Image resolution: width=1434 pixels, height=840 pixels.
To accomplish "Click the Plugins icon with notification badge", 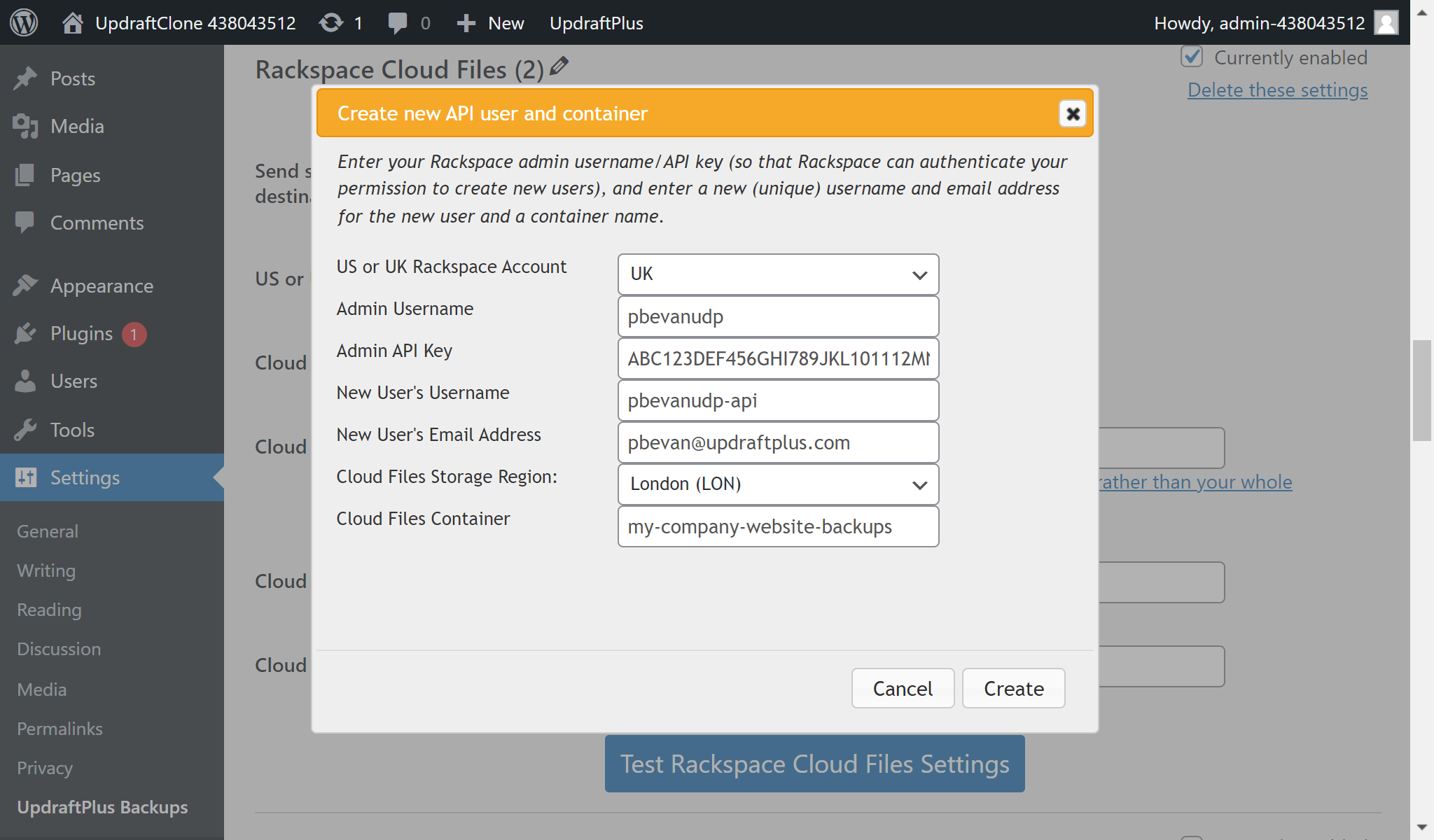I will [x=26, y=334].
